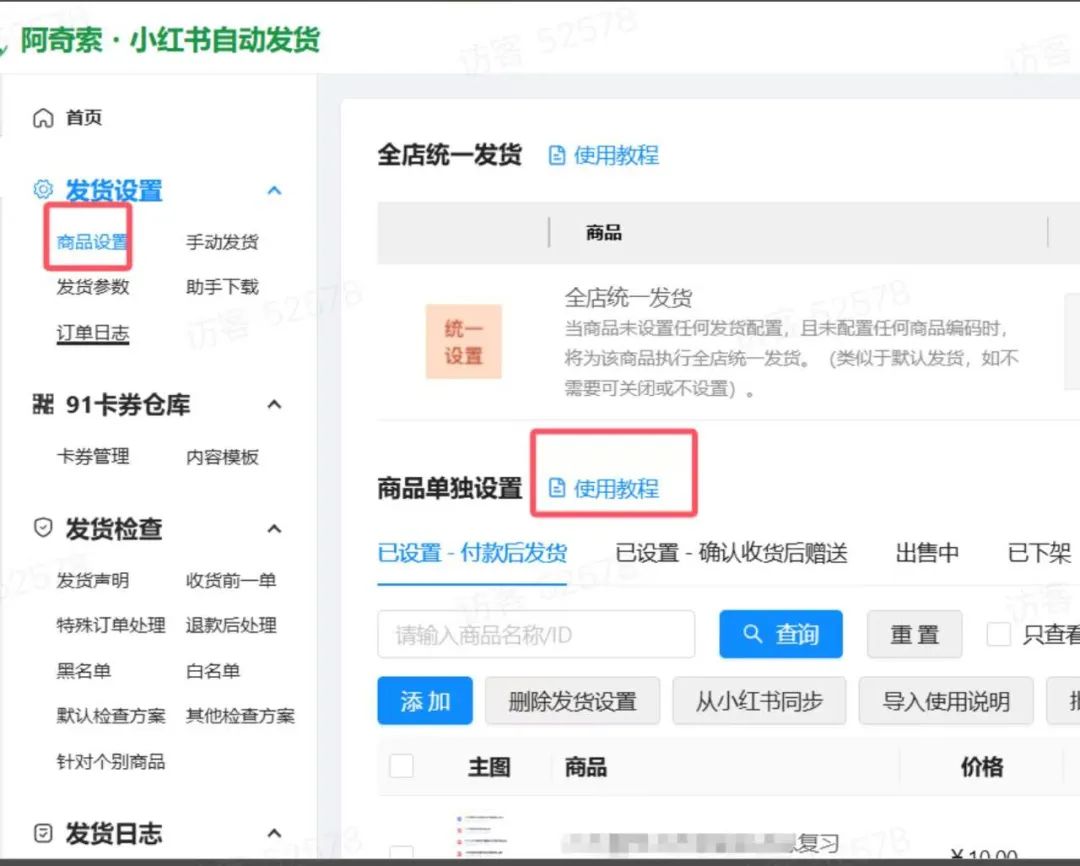This screenshot has height=866, width=1080.
Task: Open 使用教程 link beside 商品单独设置
Action: [616, 488]
